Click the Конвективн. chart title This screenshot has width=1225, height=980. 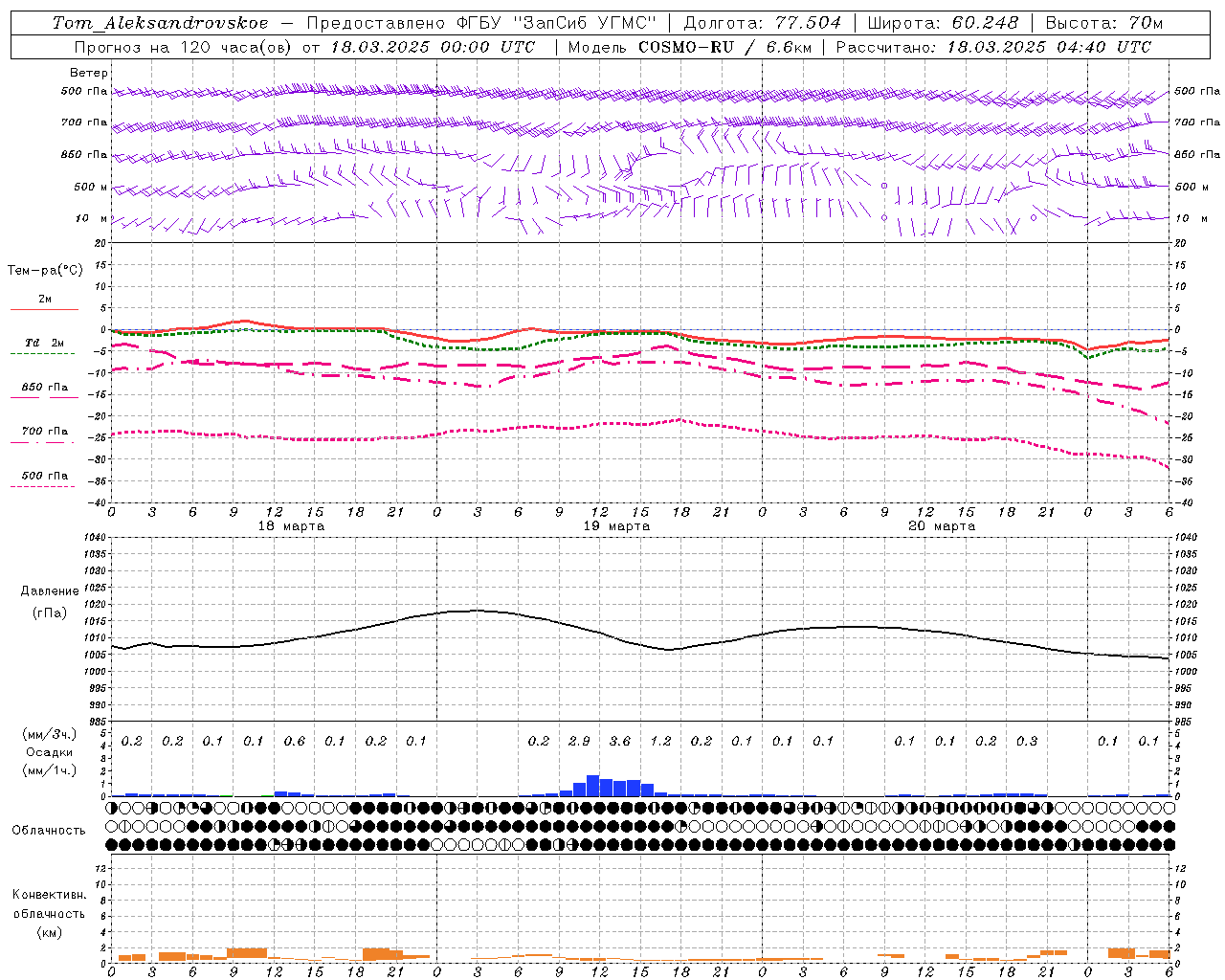50,895
